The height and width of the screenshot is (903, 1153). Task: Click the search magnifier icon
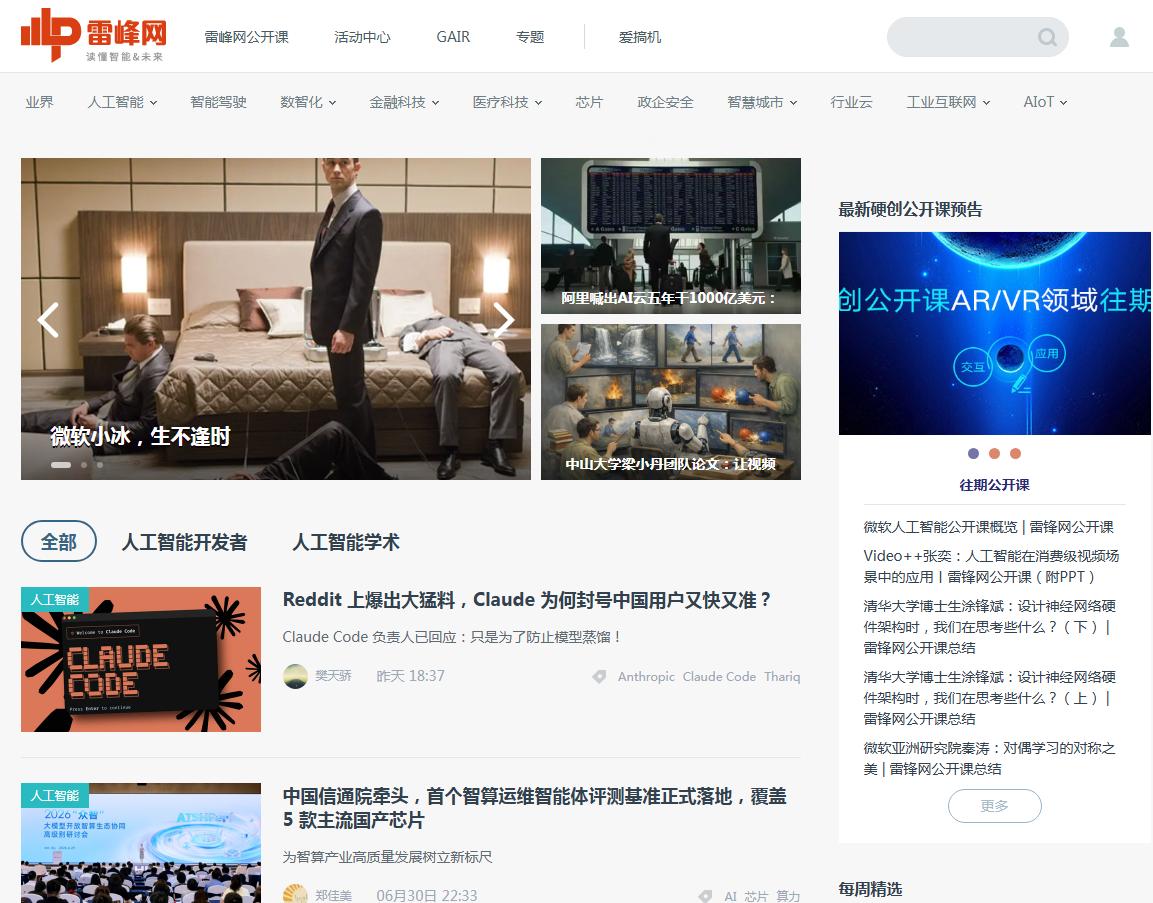coord(1047,37)
